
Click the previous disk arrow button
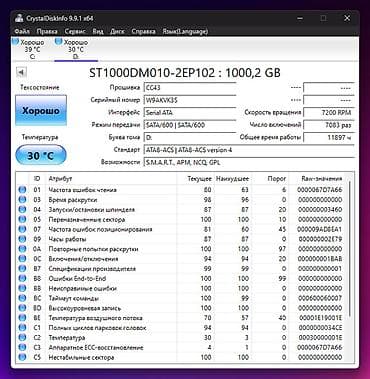click(x=21, y=72)
